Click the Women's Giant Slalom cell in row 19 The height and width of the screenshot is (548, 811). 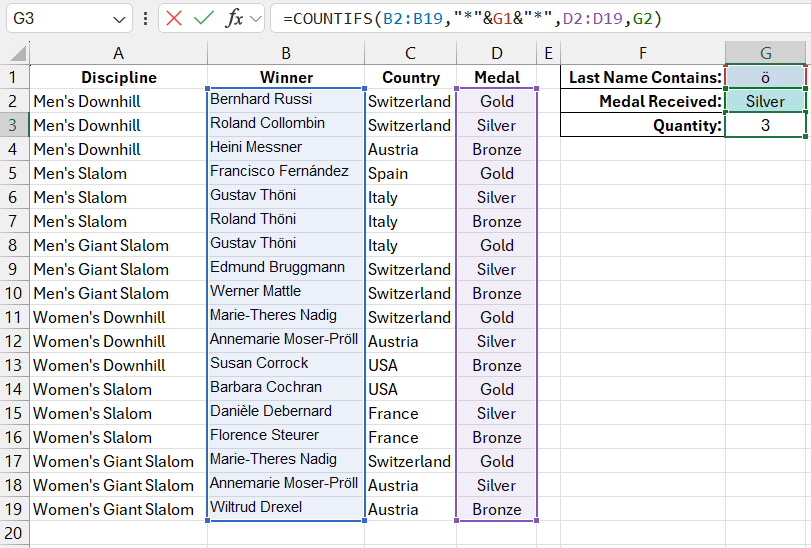(x=118, y=509)
